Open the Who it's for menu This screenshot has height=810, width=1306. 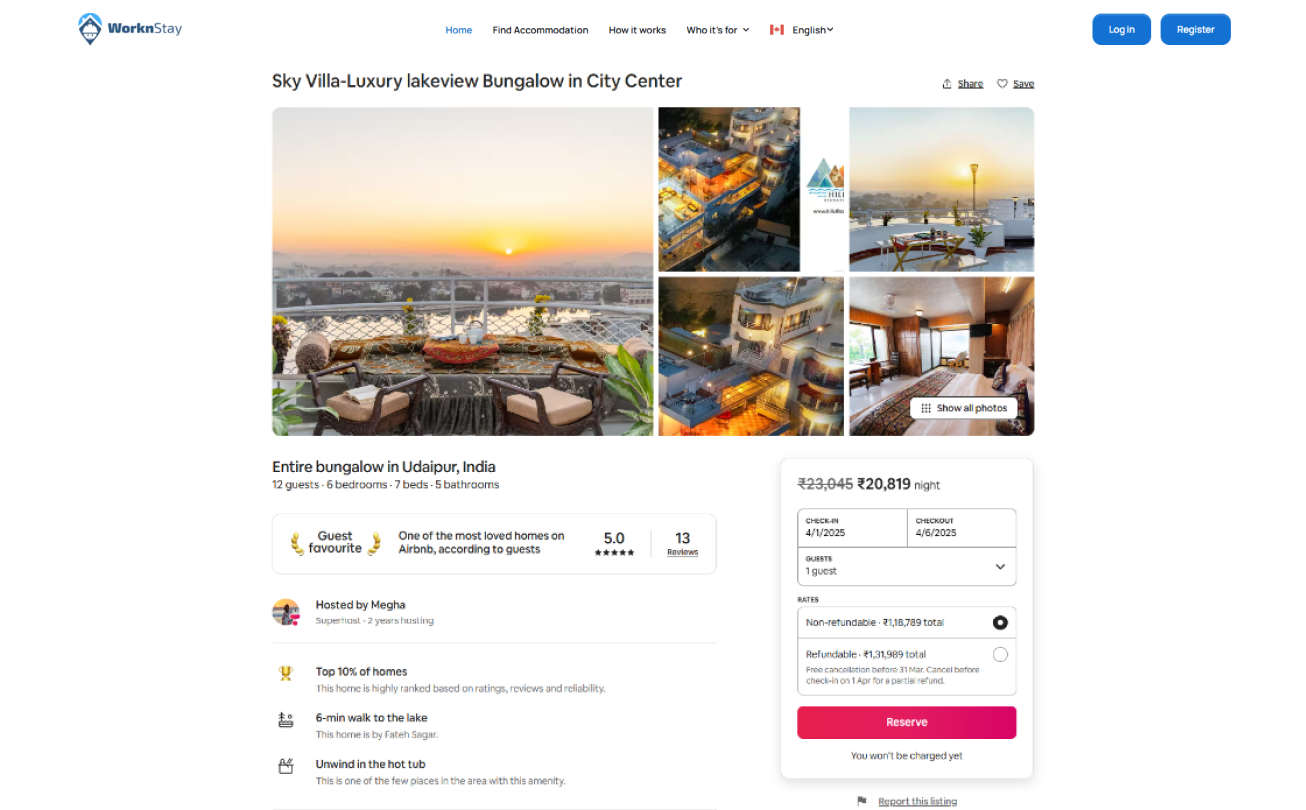(x=717, y=30)
